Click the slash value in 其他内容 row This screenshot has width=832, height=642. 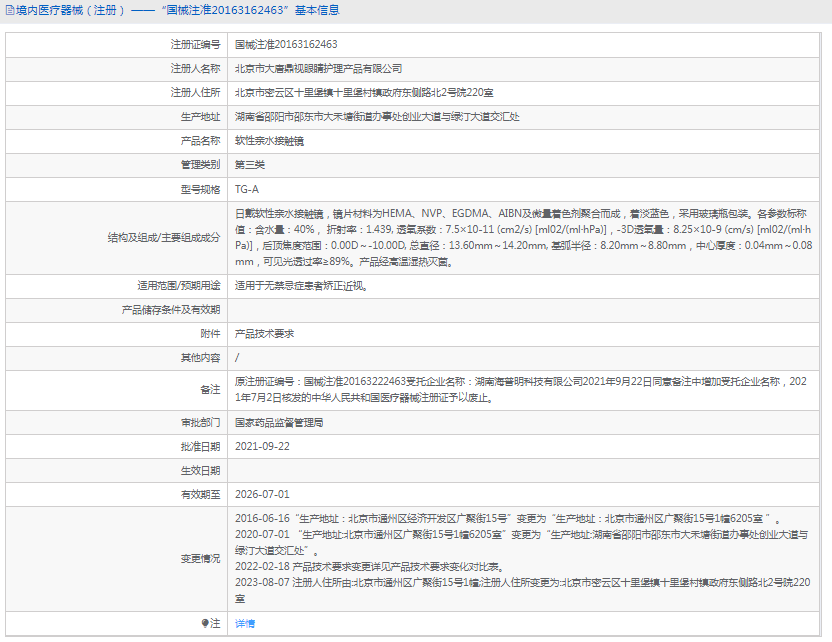click(237, 358)
